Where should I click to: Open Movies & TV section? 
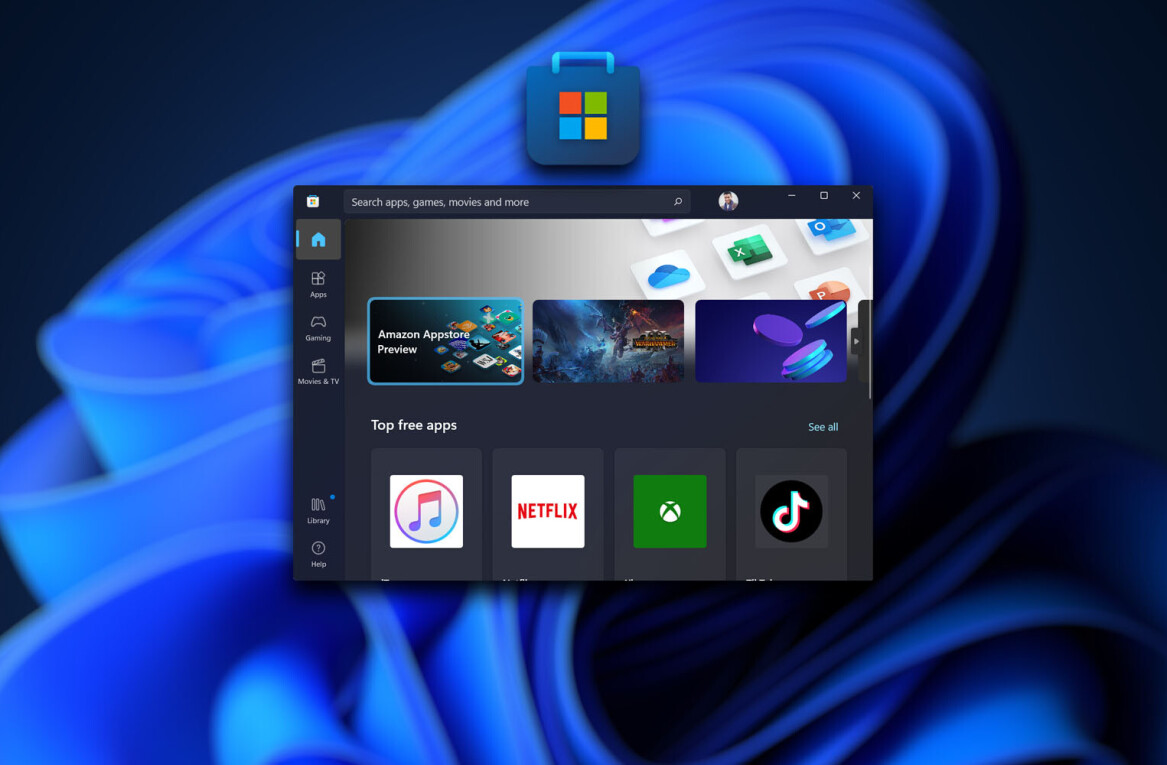(x=318, y=371)
